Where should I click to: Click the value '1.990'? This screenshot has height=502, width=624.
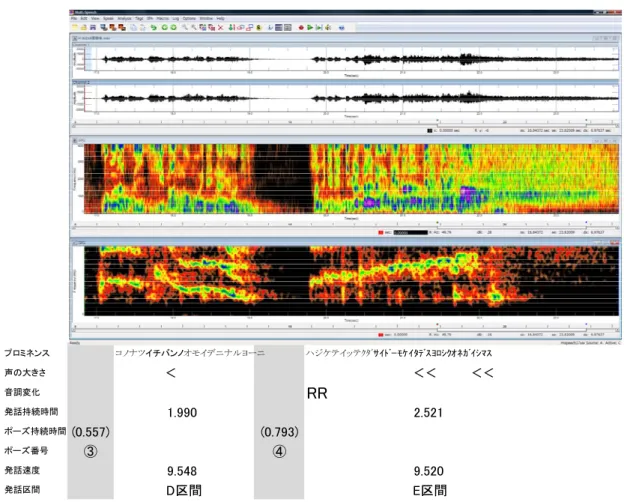point(182,412)
